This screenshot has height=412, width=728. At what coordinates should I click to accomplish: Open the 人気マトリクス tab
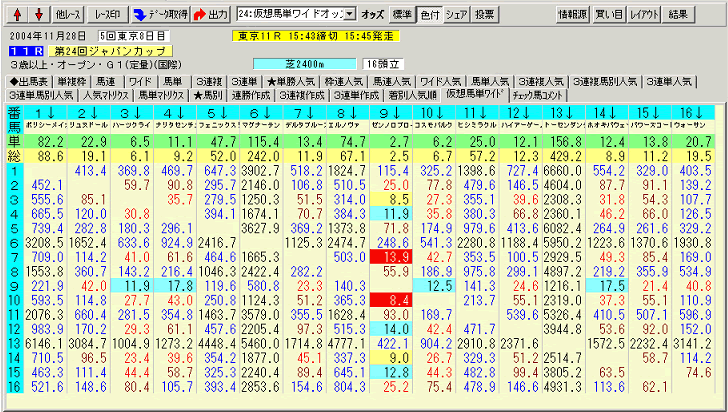pos(105,96)
